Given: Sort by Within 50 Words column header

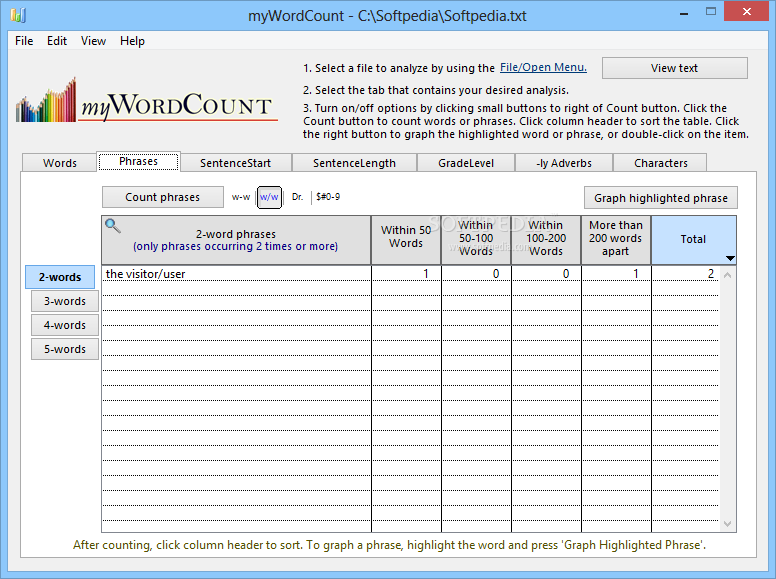Looking at the screenshot, I should pos(406,240).
